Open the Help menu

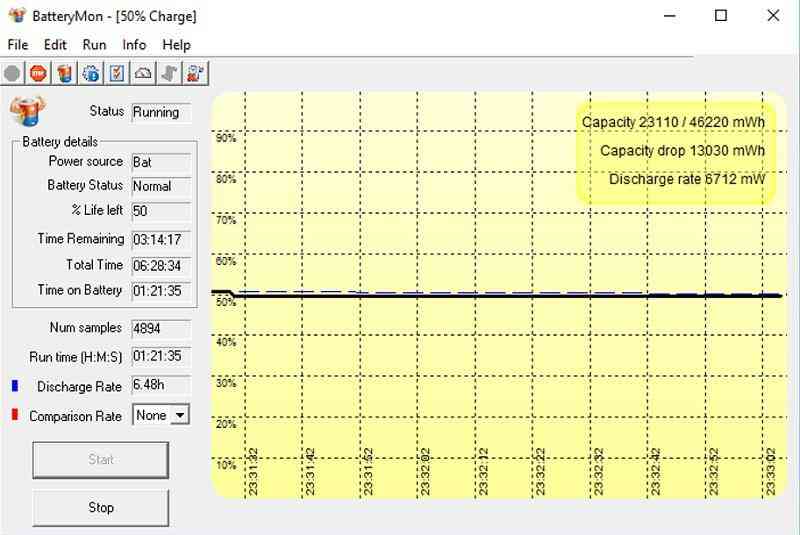point(177,45)
